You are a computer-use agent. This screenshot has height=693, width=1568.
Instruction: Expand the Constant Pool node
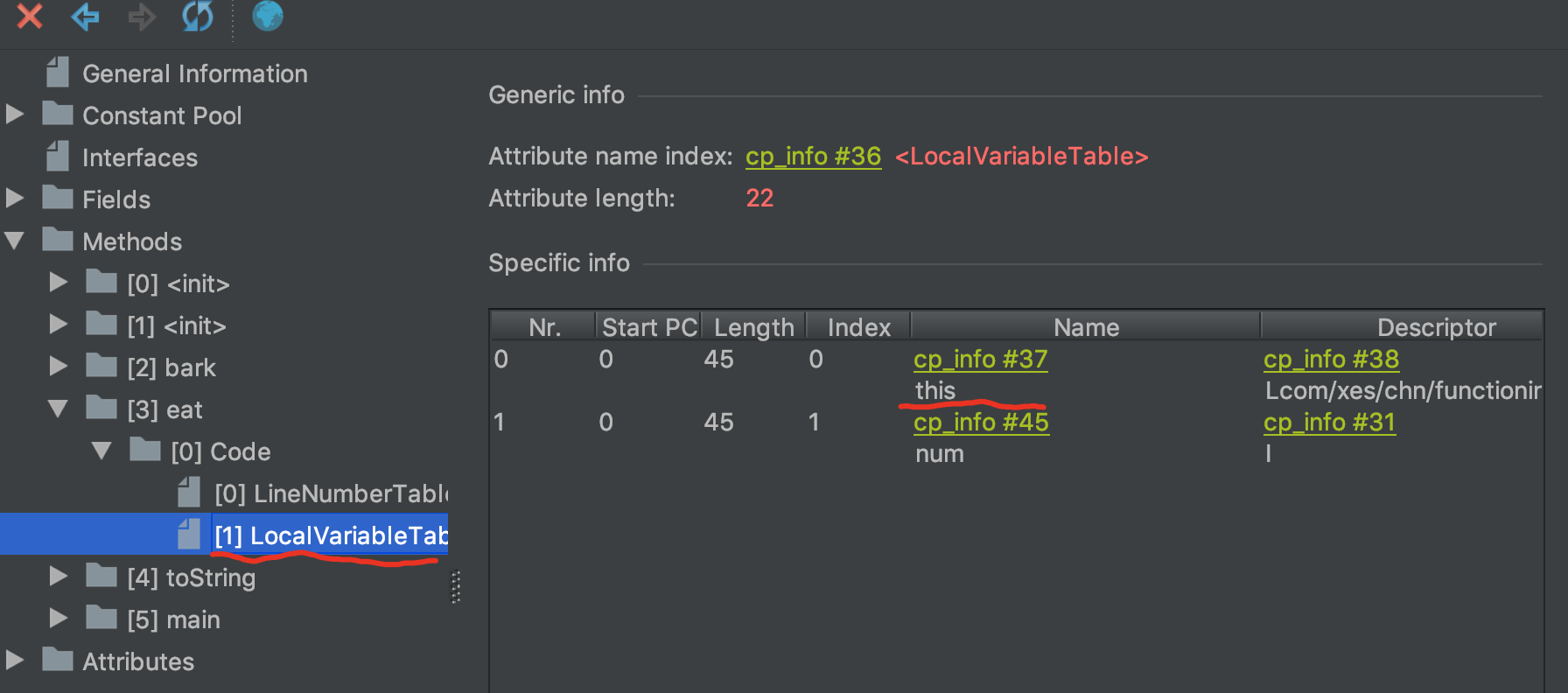click(x=15, y=115)
